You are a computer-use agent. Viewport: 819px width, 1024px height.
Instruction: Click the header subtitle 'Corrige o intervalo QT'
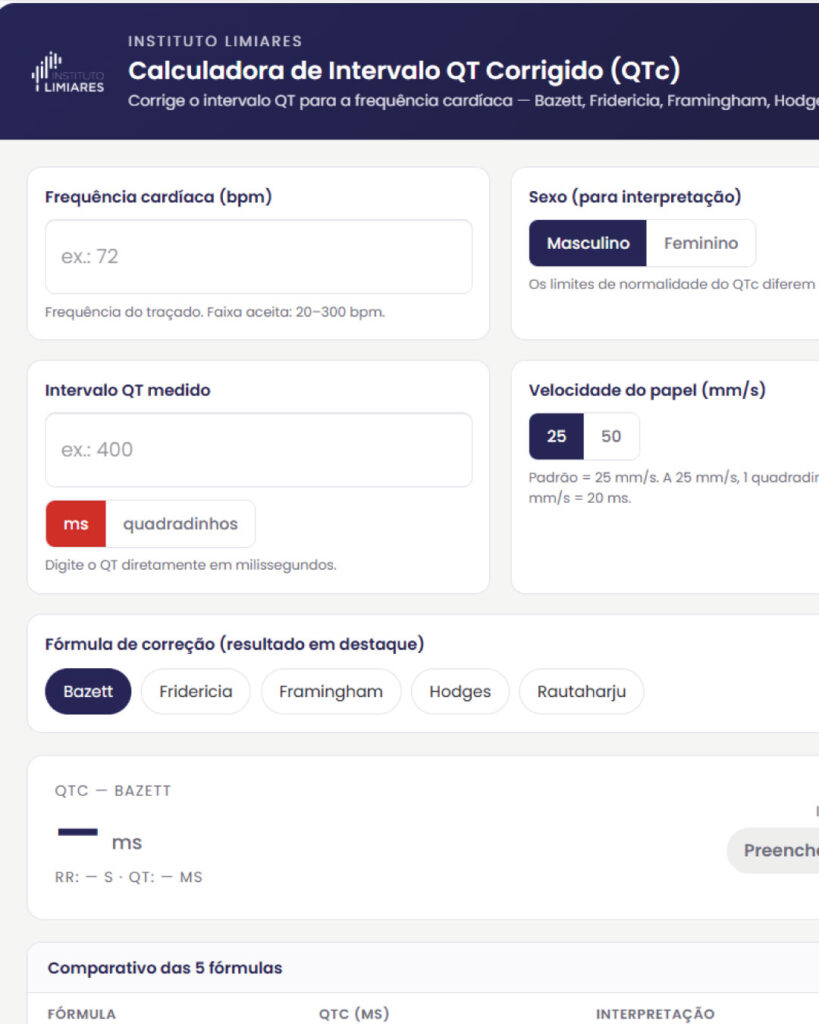tap(474, 101)
